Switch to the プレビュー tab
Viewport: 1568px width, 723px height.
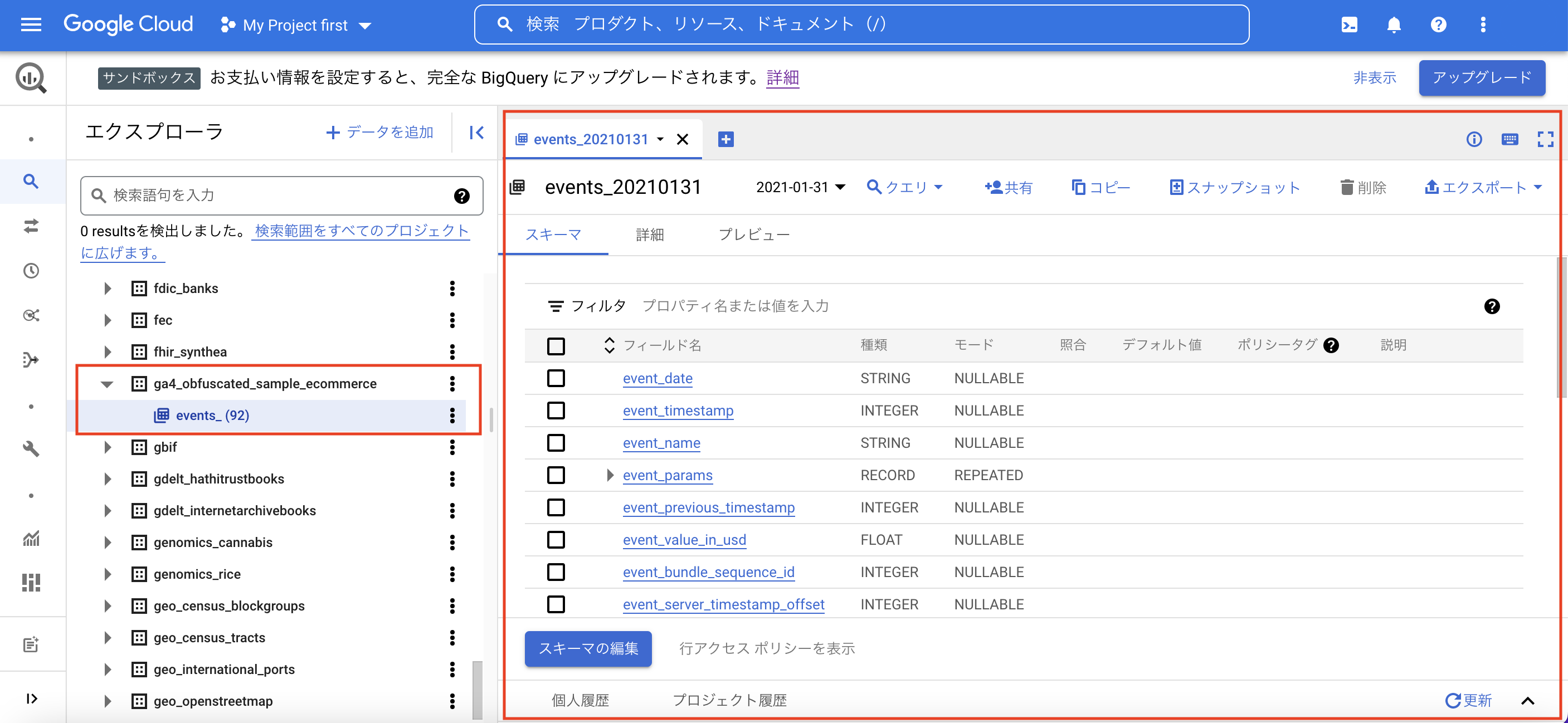[753, 235]
